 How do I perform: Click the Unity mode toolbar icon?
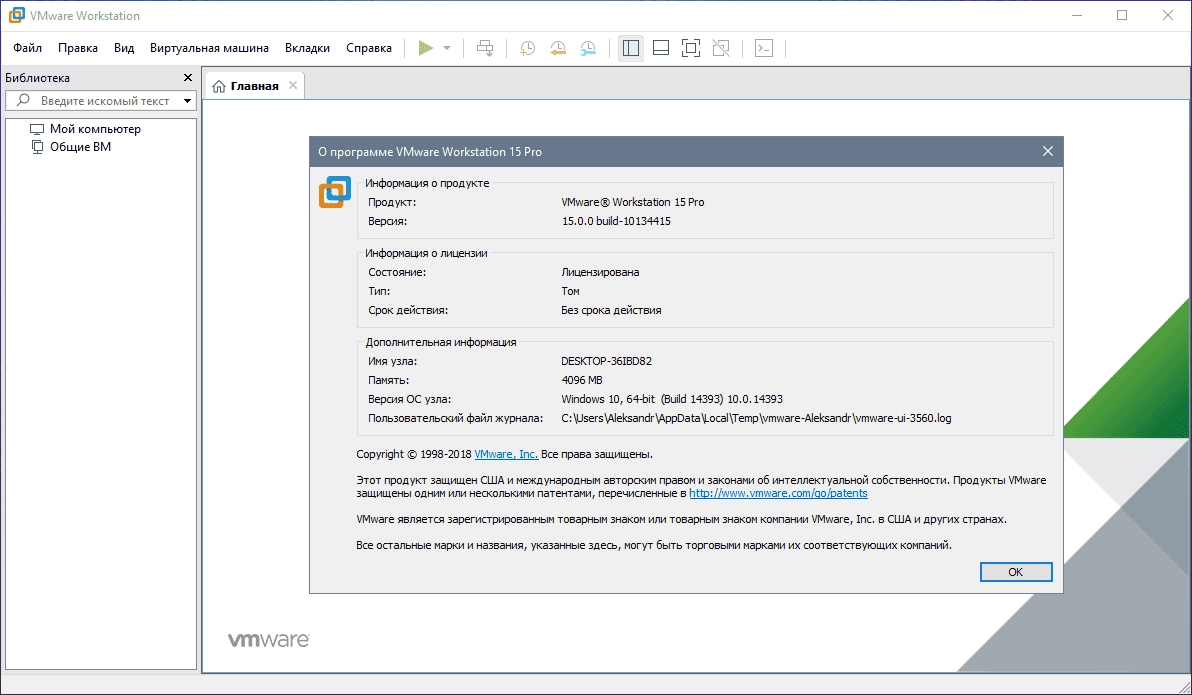pyautogui.click(x=721, y=48)
